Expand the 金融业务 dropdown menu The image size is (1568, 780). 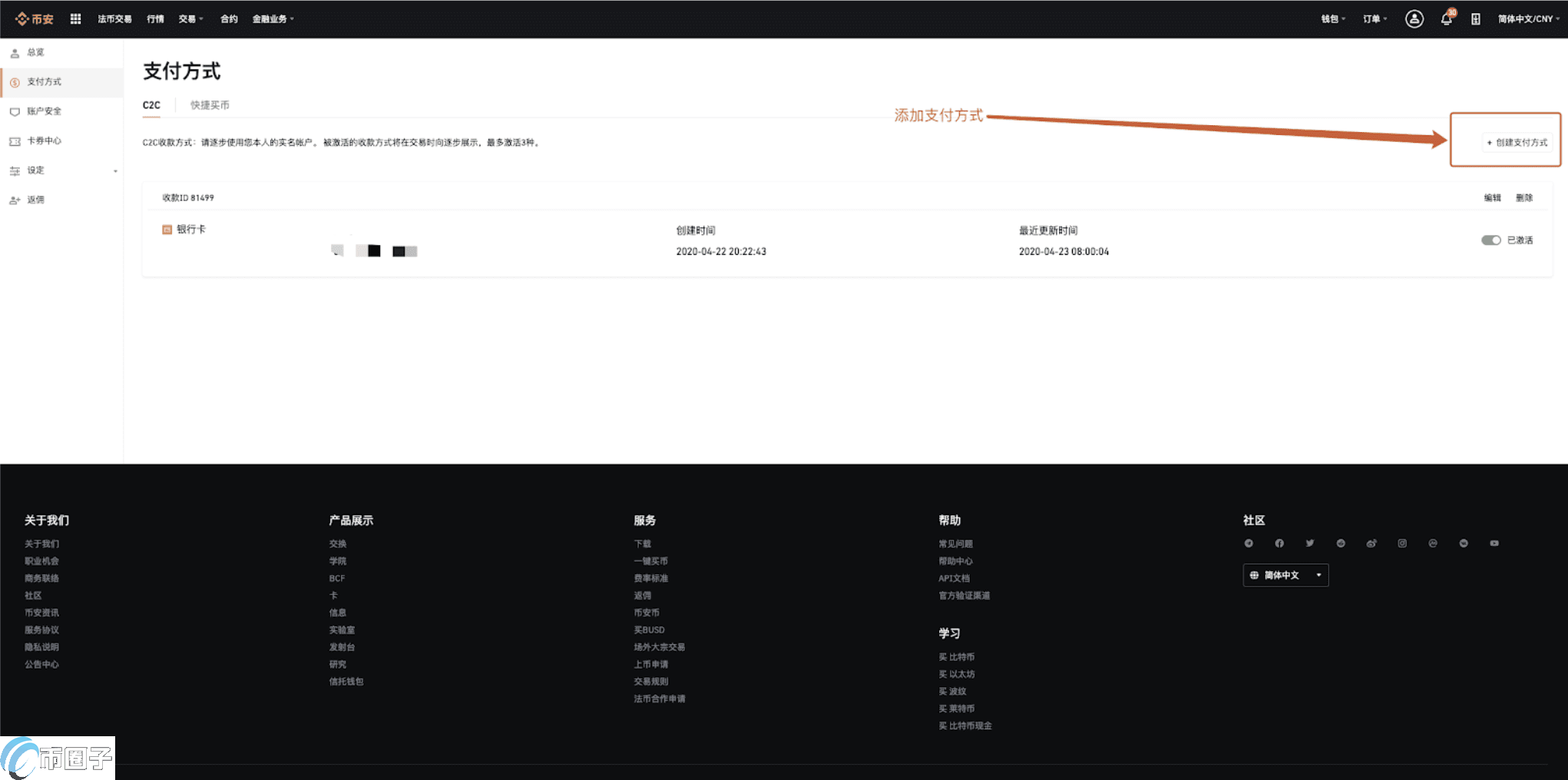tap(273, 19)
